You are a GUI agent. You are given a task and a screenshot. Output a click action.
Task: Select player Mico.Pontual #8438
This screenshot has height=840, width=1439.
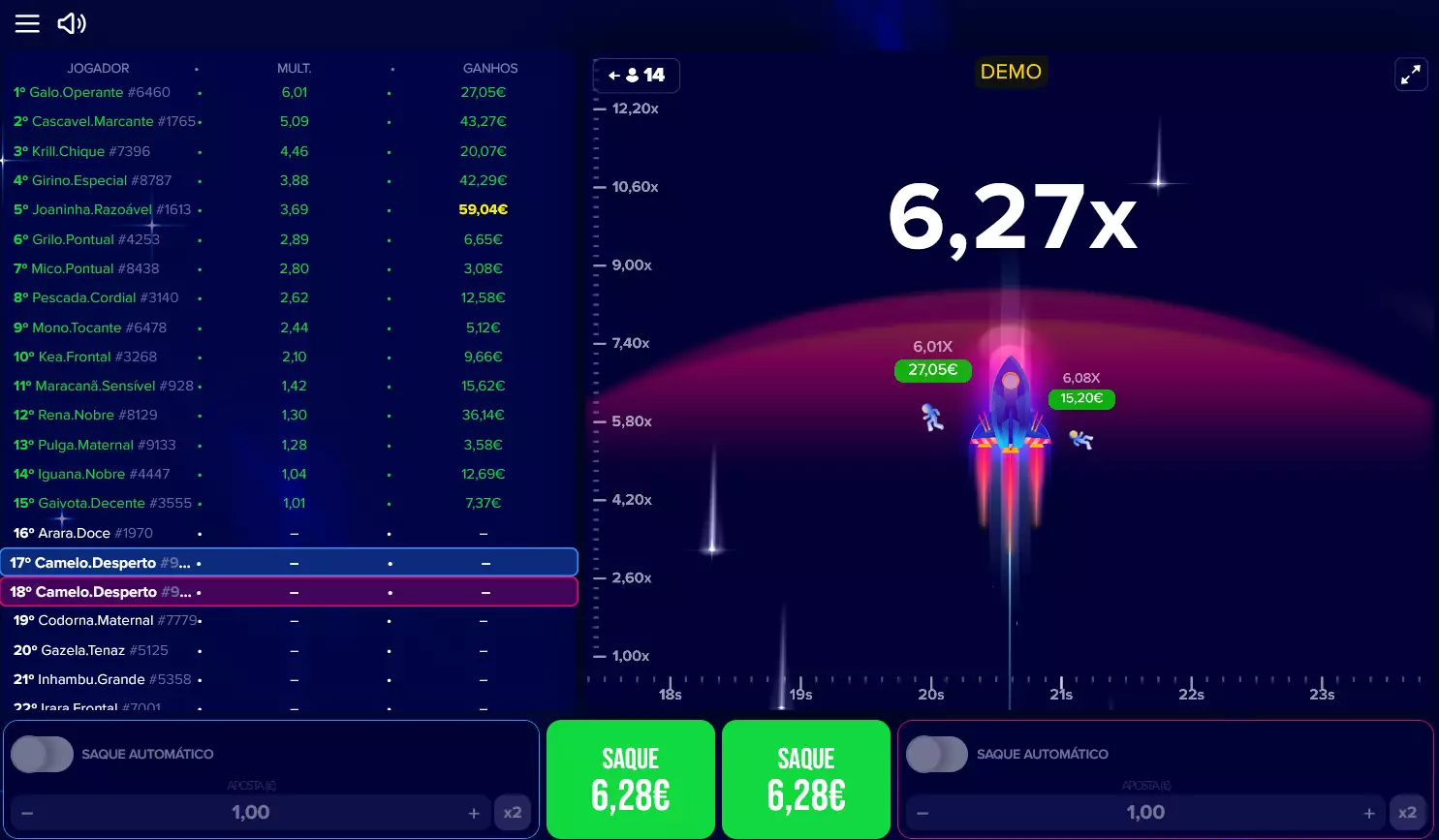point(86,268)
